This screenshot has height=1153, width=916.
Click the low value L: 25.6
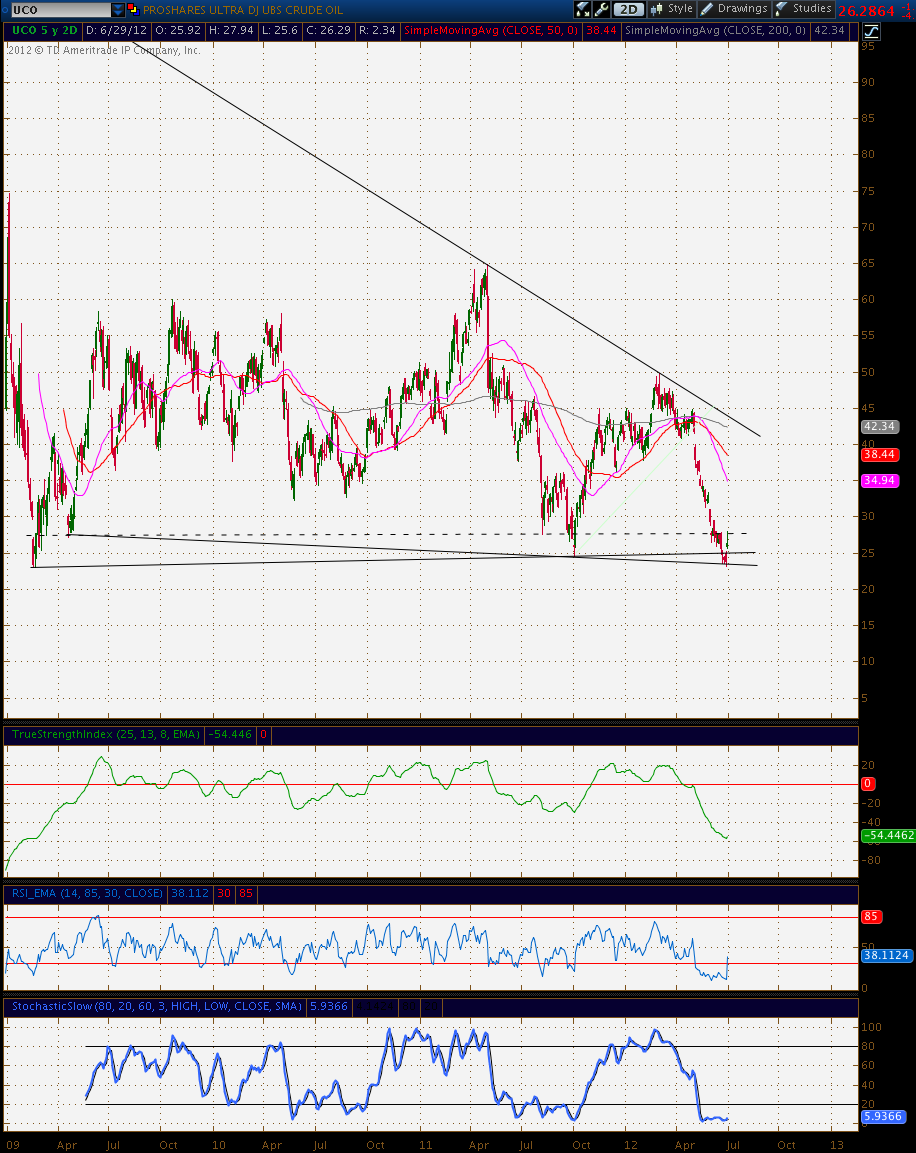point(280,31)
